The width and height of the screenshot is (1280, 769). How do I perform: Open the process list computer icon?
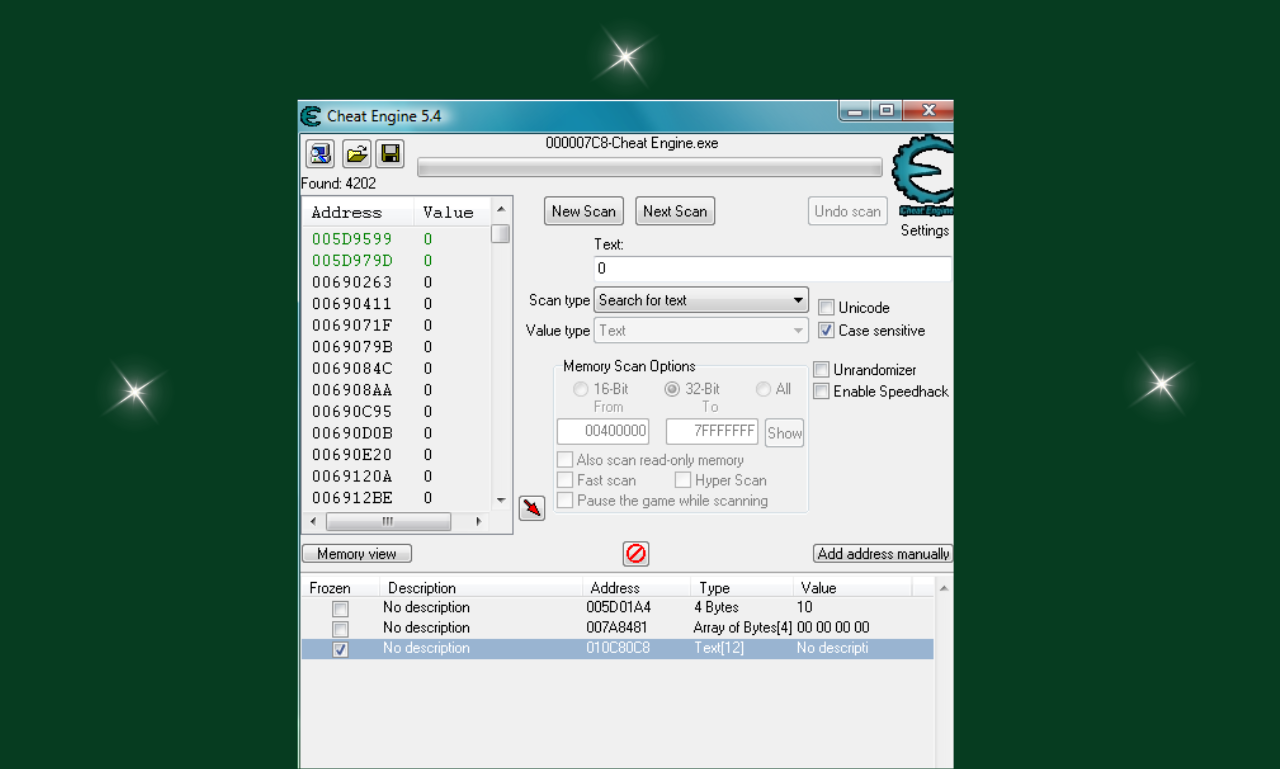[x=320, y=154]
